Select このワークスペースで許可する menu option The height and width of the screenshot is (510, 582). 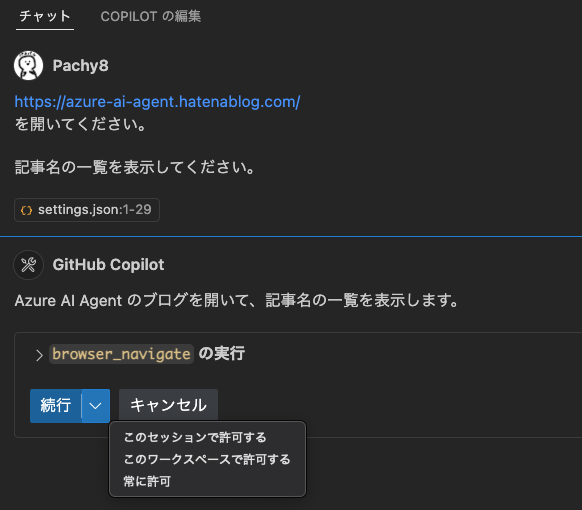coord(207,459)
